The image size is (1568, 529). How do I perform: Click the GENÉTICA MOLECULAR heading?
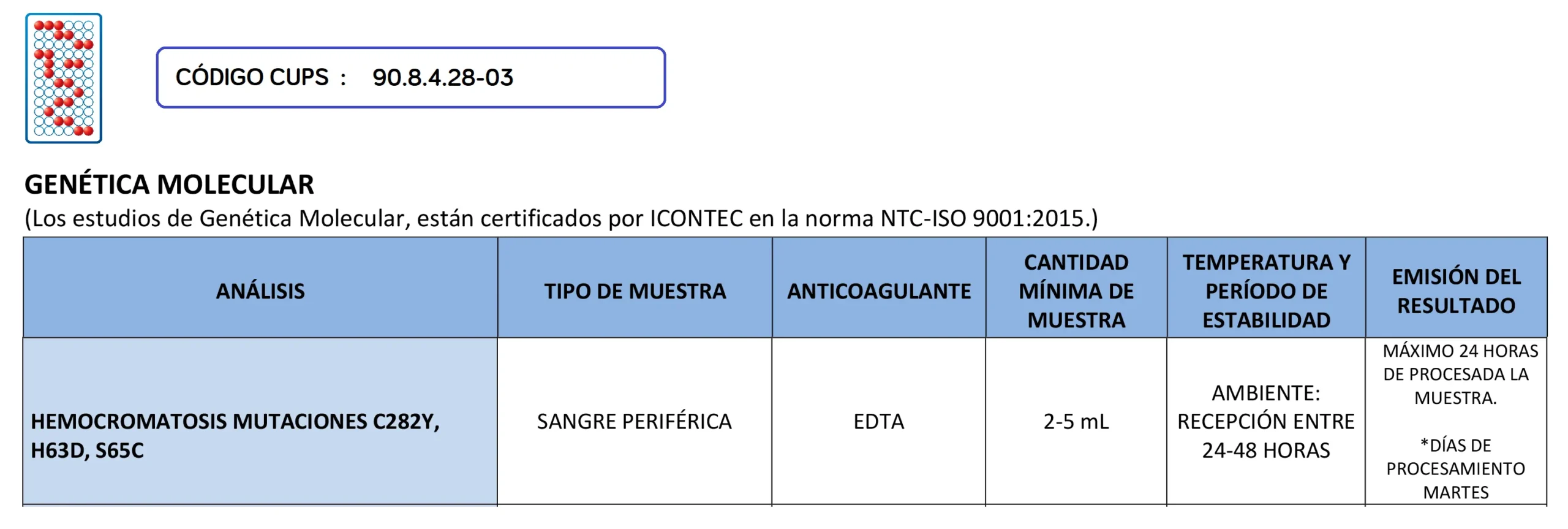[169, 185]
